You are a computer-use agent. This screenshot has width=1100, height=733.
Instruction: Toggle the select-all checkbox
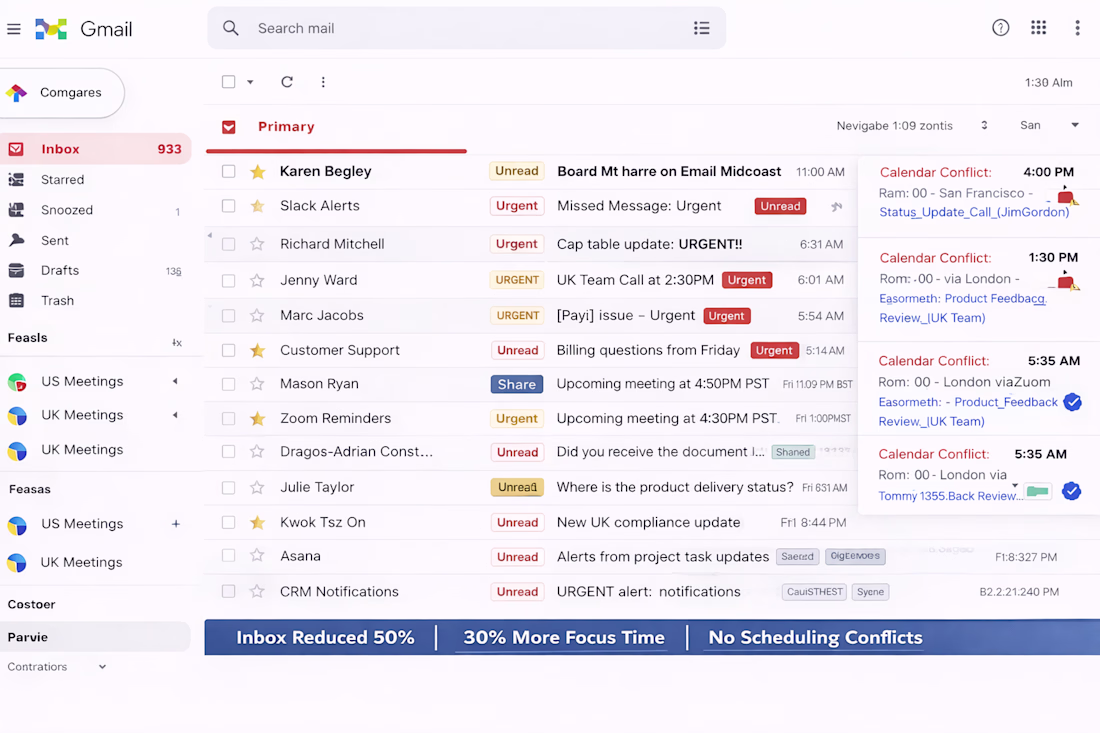[x=229, y=82]
